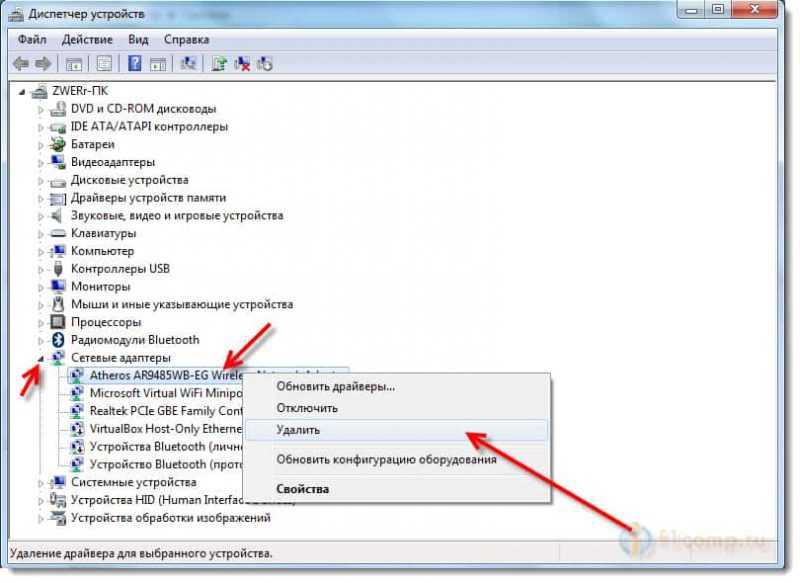Image resolution: width=800 pixels, height=583 pixels.
Task: Click the Устройства обработки изображений icon
Action: click(58, 518)
